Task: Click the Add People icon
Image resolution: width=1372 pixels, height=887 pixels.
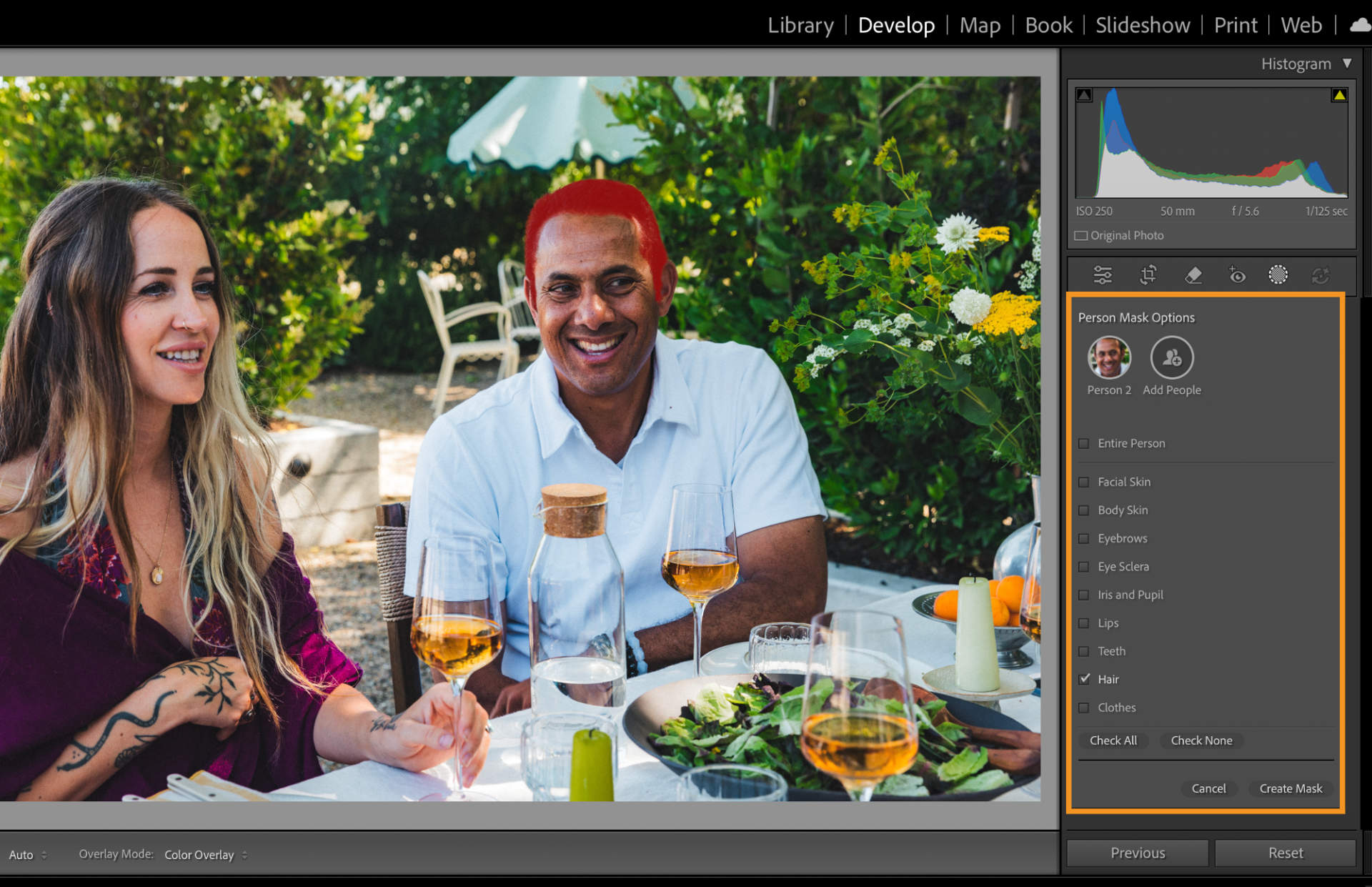Action: [1172, 357]
